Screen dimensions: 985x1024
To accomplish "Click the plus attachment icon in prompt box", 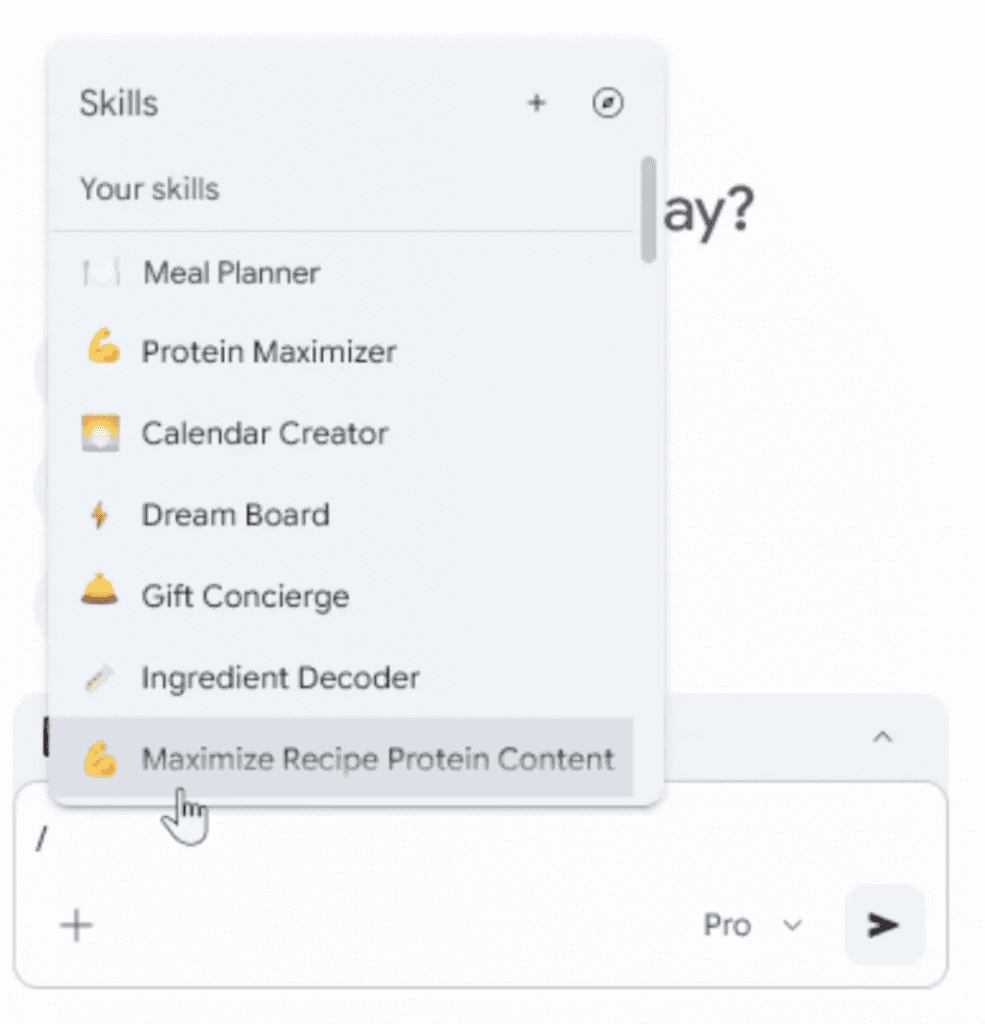I will [76, 925].
